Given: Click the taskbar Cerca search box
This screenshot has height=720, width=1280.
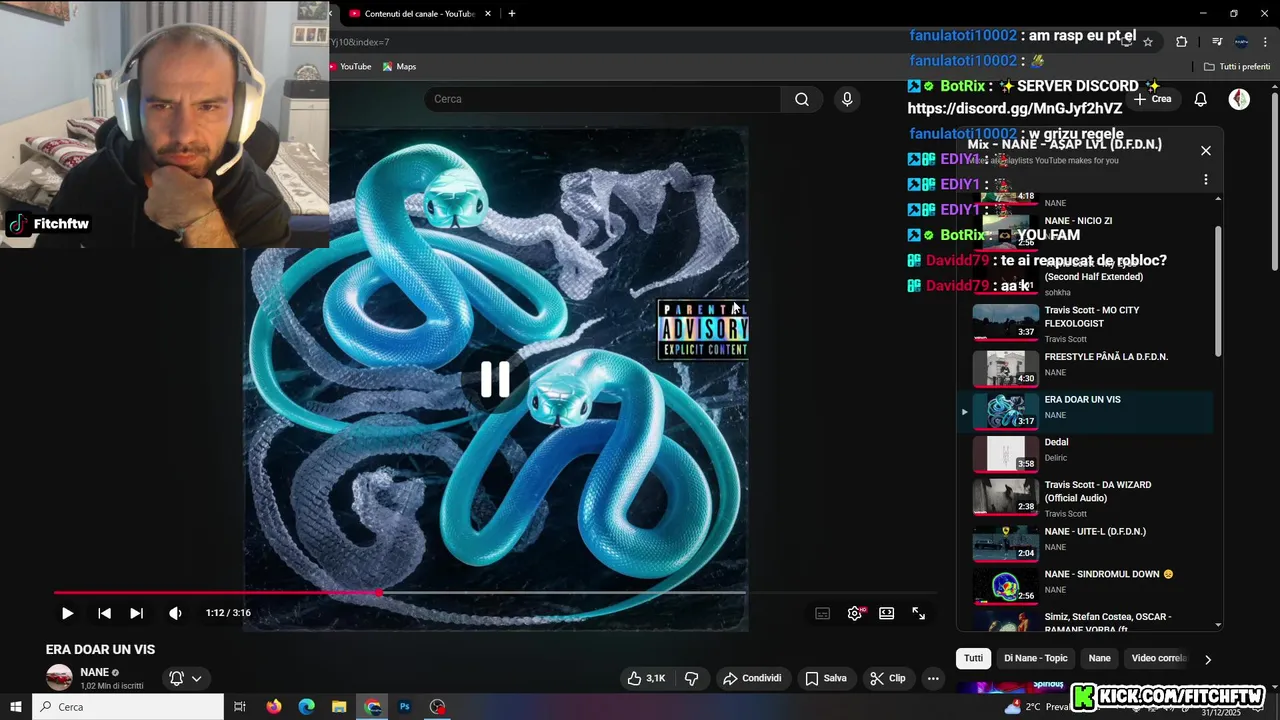Looking at the screenshot, I should tap(128, 707).
